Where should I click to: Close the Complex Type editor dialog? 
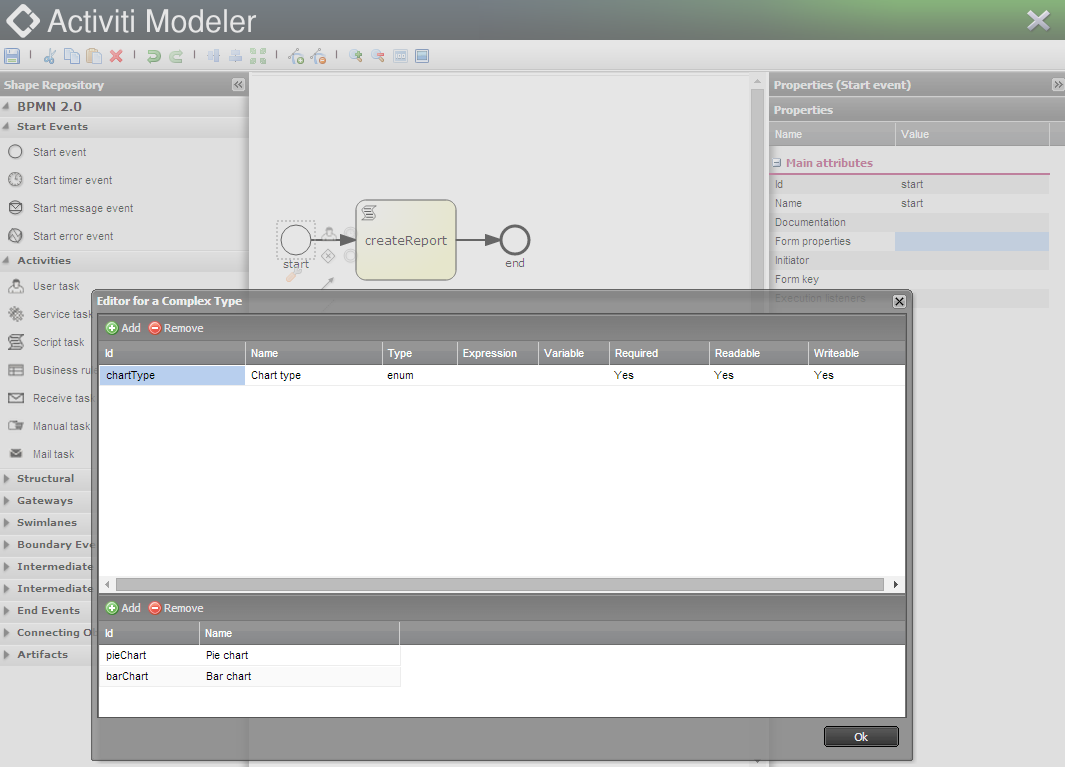click(x=899, y=302)
